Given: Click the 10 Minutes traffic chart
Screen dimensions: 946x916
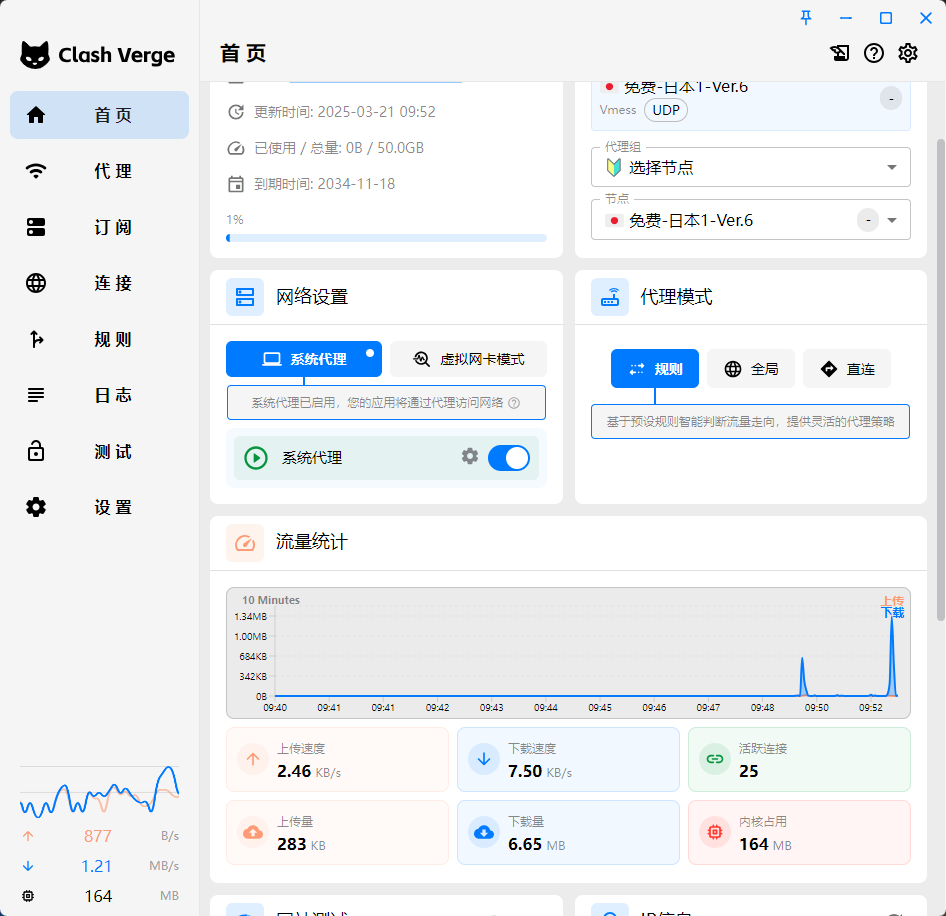Looking at the screenshot, I should (568, 653).
